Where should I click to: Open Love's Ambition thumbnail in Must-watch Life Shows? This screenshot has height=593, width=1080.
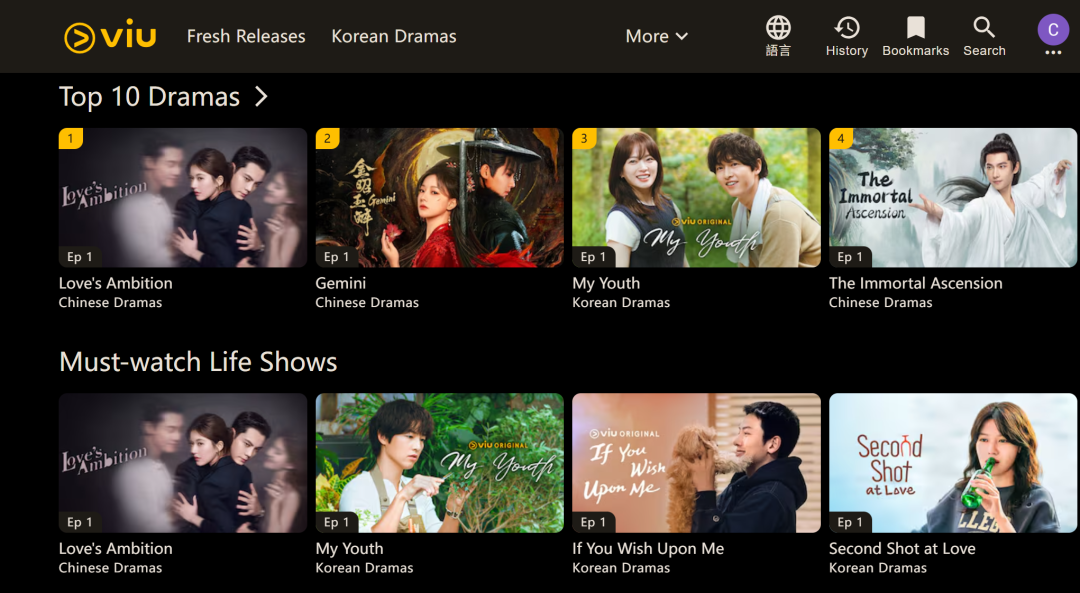click(x=183, y=463)
